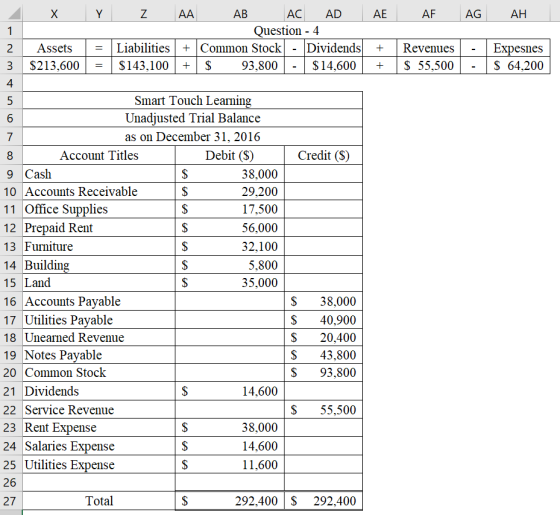Image resolution: width=560 pixels, height=515 pixels.
Task: Click the Utilities Expense cell
Action: click(x=99, y=465)
